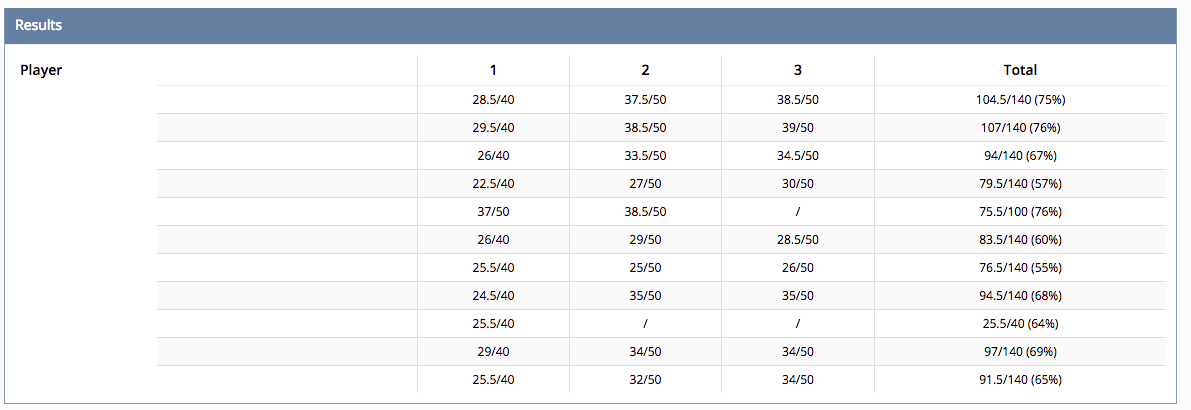Click the Total column header

(x=1020, y=70)
